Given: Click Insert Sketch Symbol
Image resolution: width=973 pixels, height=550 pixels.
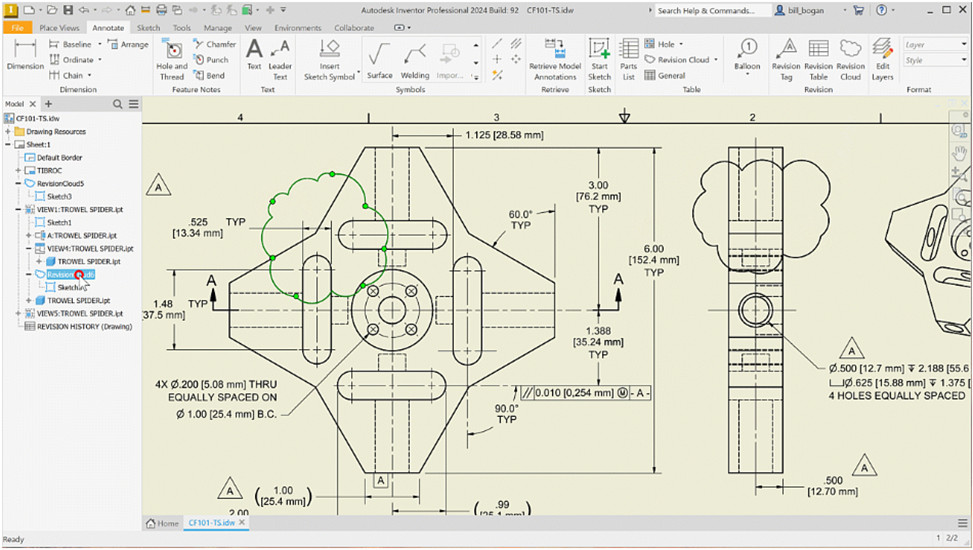Looking at the screenshot, I should [330, 60].
